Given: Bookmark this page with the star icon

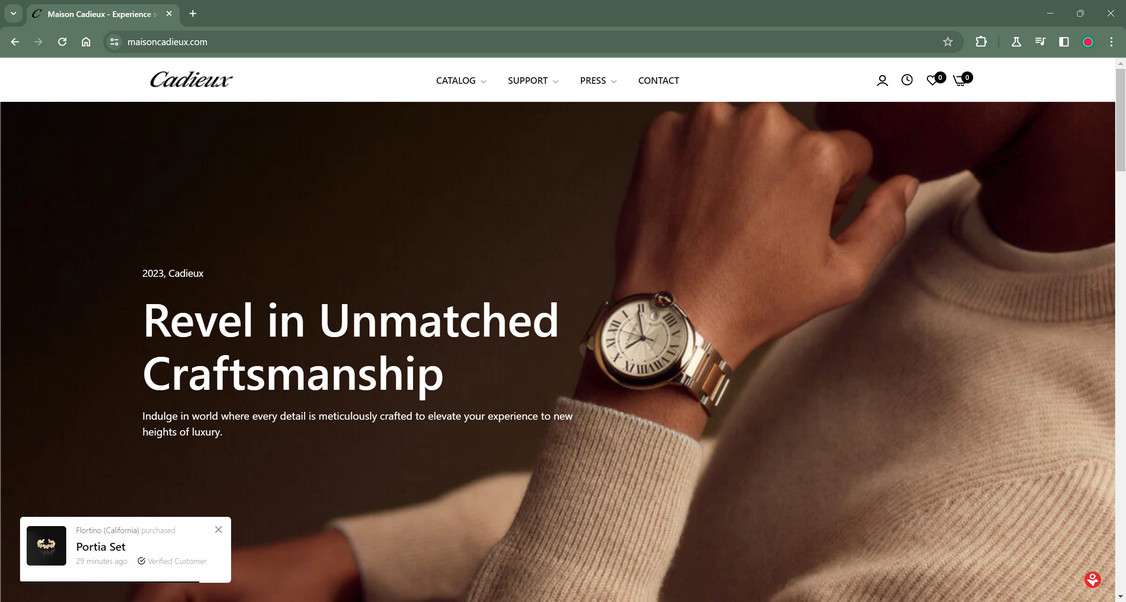Looking at the screenshot, I should coord(948,42).
